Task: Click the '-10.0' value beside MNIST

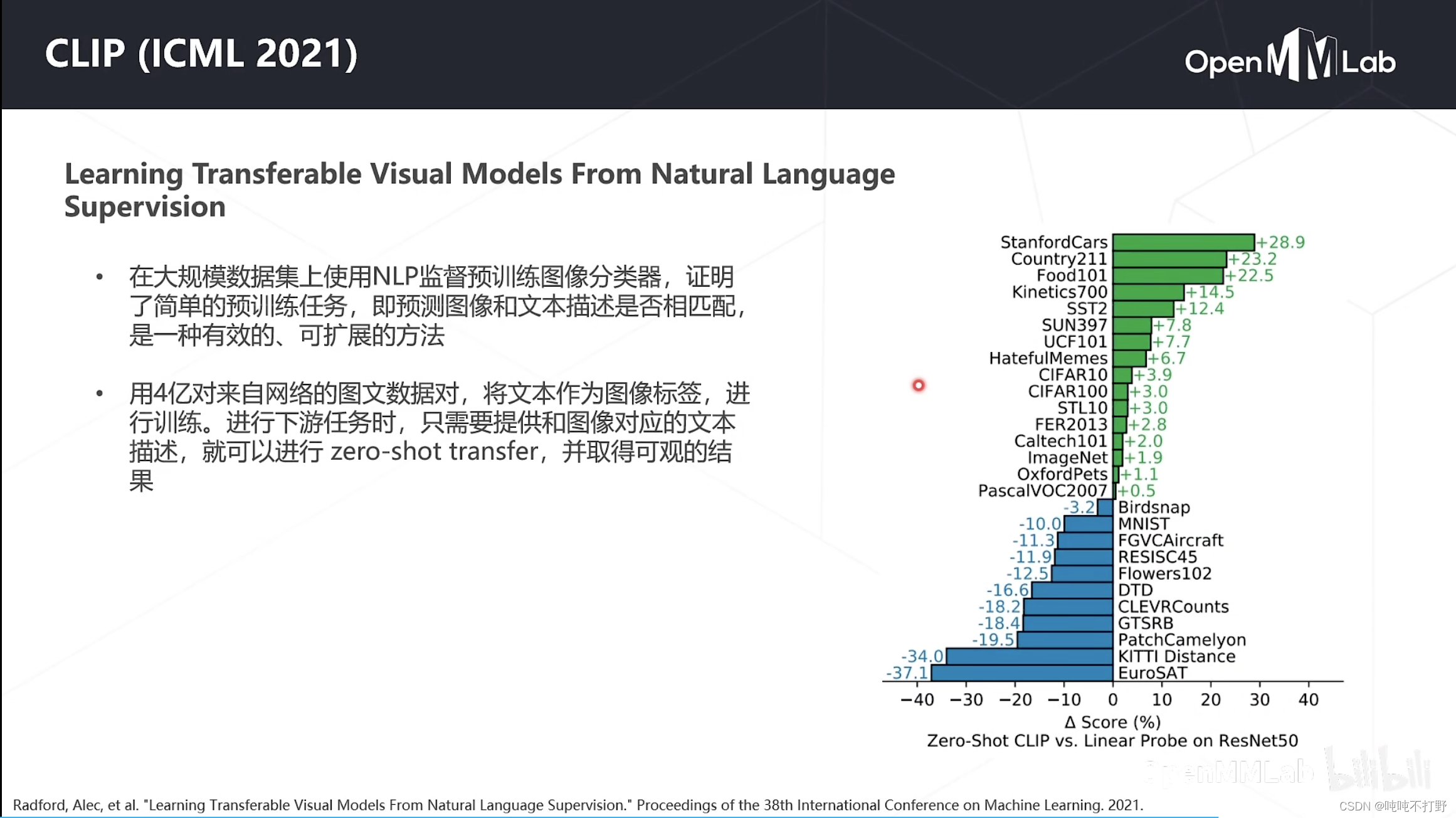Action: pos(1040,524)
